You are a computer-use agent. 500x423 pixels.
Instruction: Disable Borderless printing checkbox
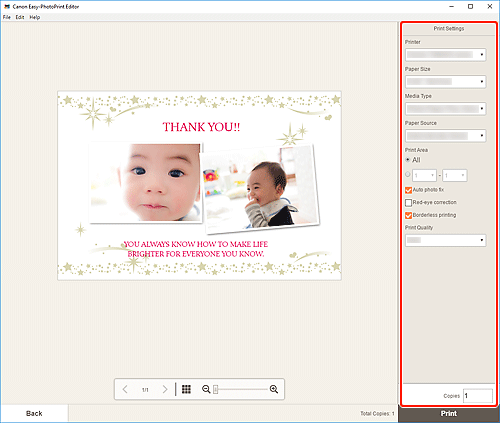pos(408,215)
